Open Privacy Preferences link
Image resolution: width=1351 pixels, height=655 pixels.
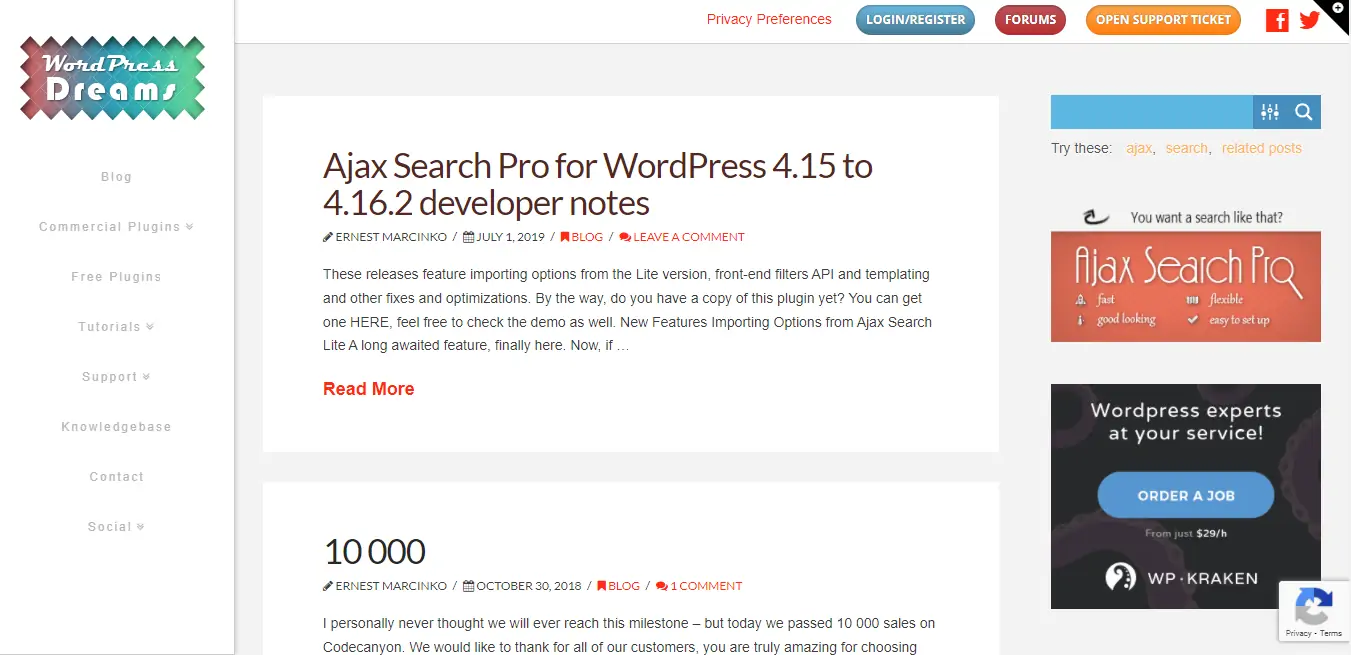pos(769,19)
